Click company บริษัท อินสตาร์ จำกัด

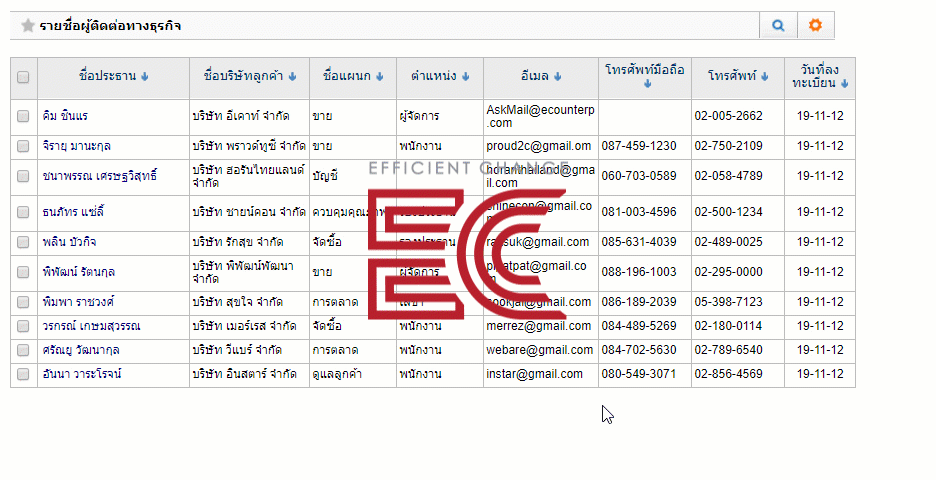click(x=244, y=374)
